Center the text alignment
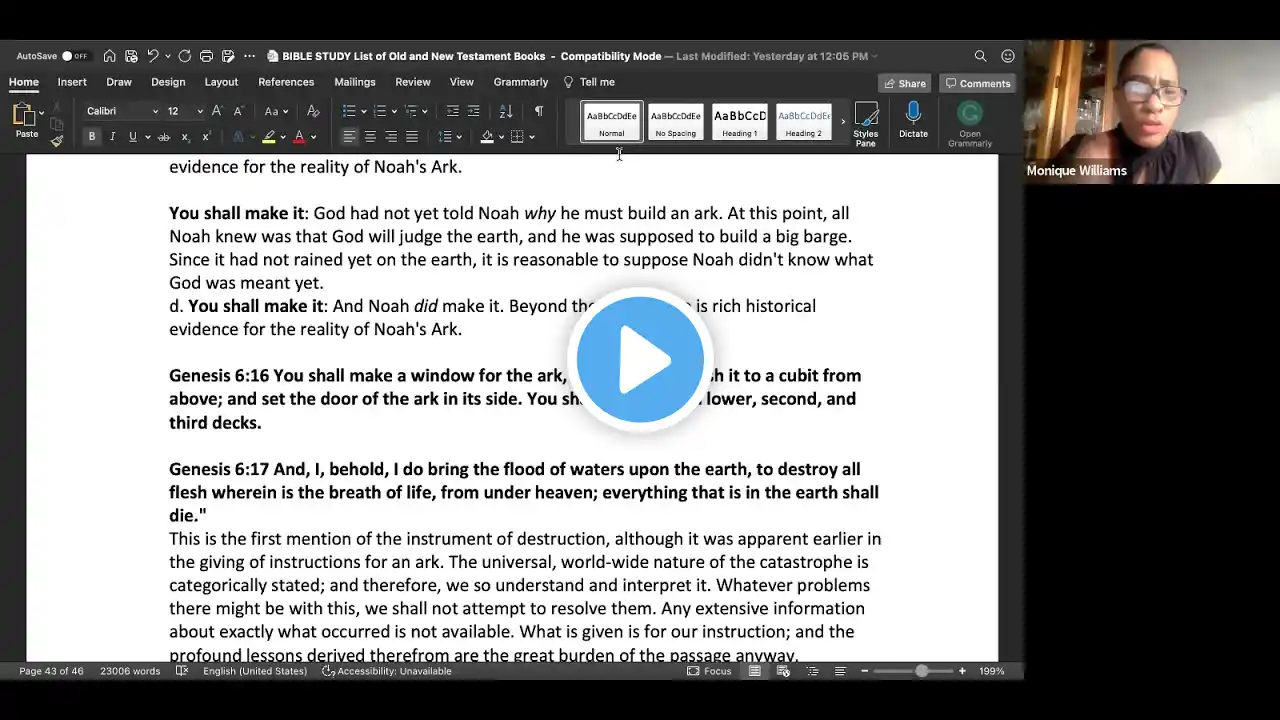 [370, 137]
